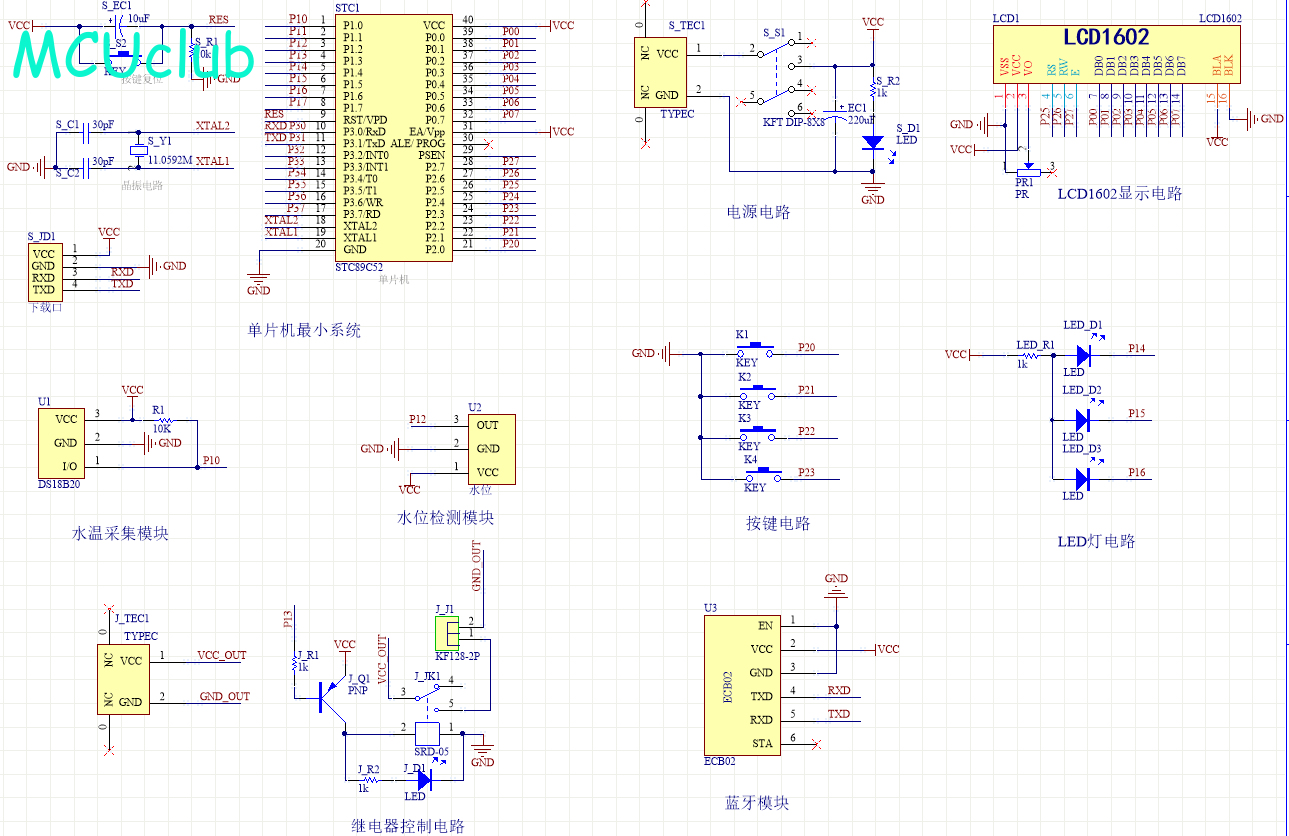1289x836 pixels.
Task: Click the 'EA/Vpp' pin name
Action: (x=427, y=131)
